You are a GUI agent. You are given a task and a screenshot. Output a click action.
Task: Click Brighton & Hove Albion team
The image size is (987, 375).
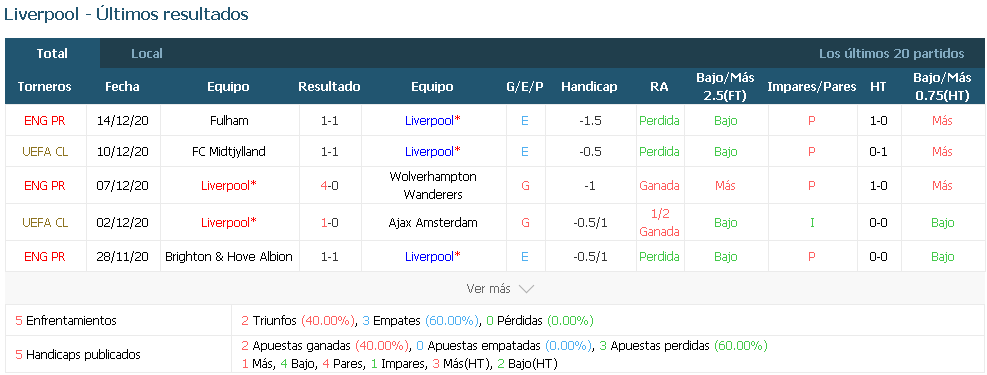tap(229, 257)
